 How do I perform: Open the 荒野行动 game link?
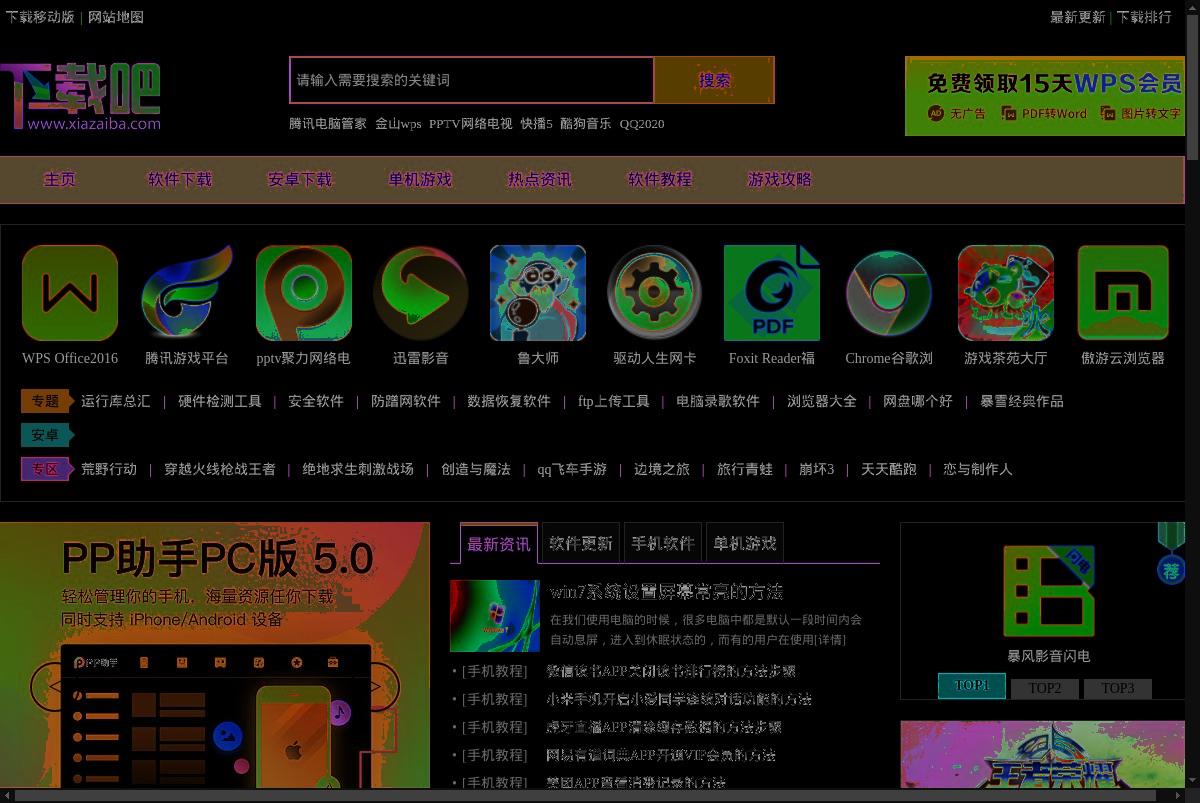[x=109, y=469]
